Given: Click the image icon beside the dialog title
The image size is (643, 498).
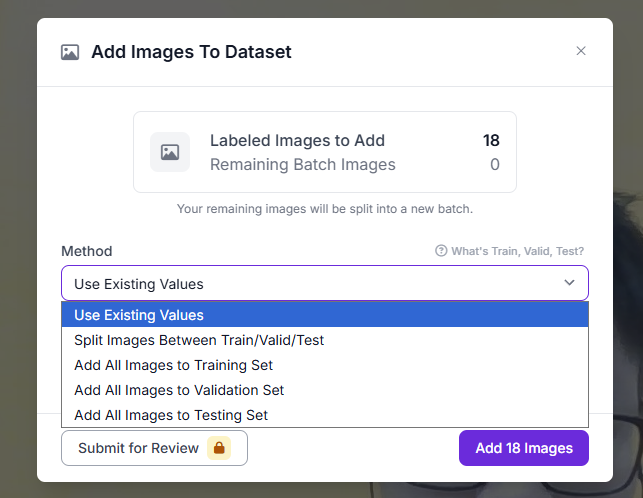Looking at the screenshot, I should point(70,52).
